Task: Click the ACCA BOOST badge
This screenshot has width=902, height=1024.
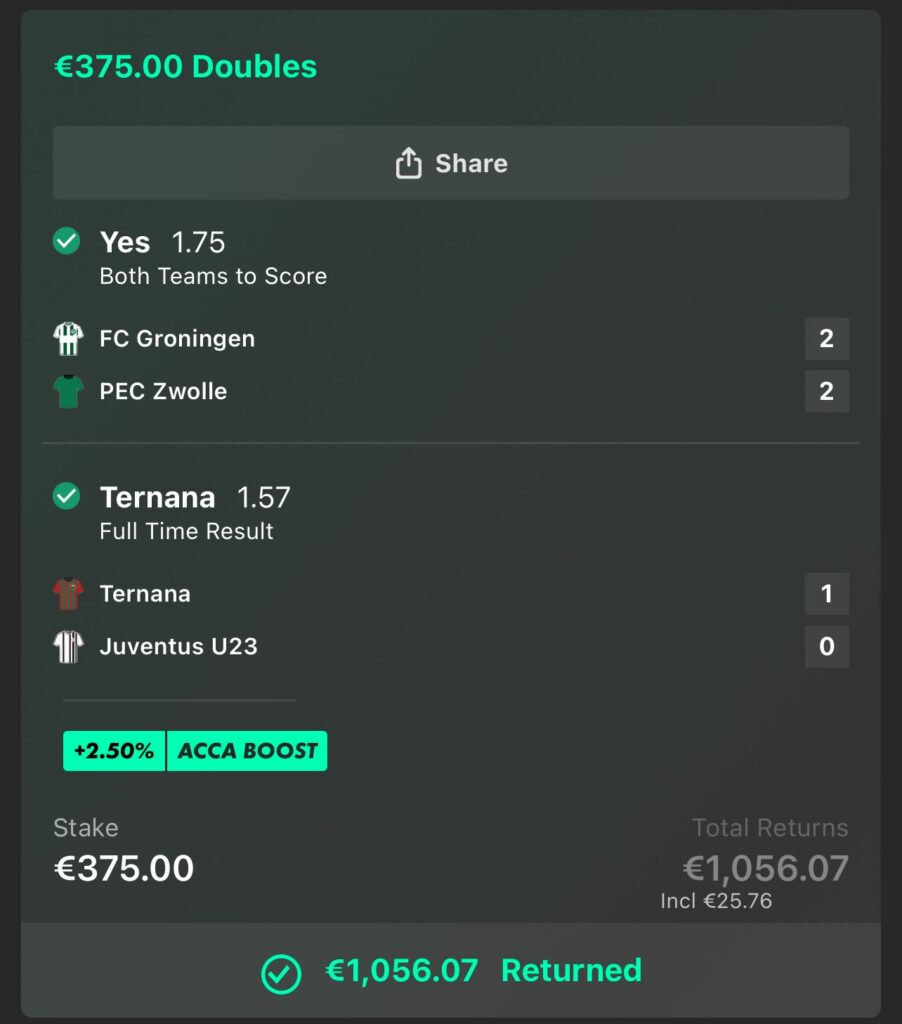Action: [247, 751]
